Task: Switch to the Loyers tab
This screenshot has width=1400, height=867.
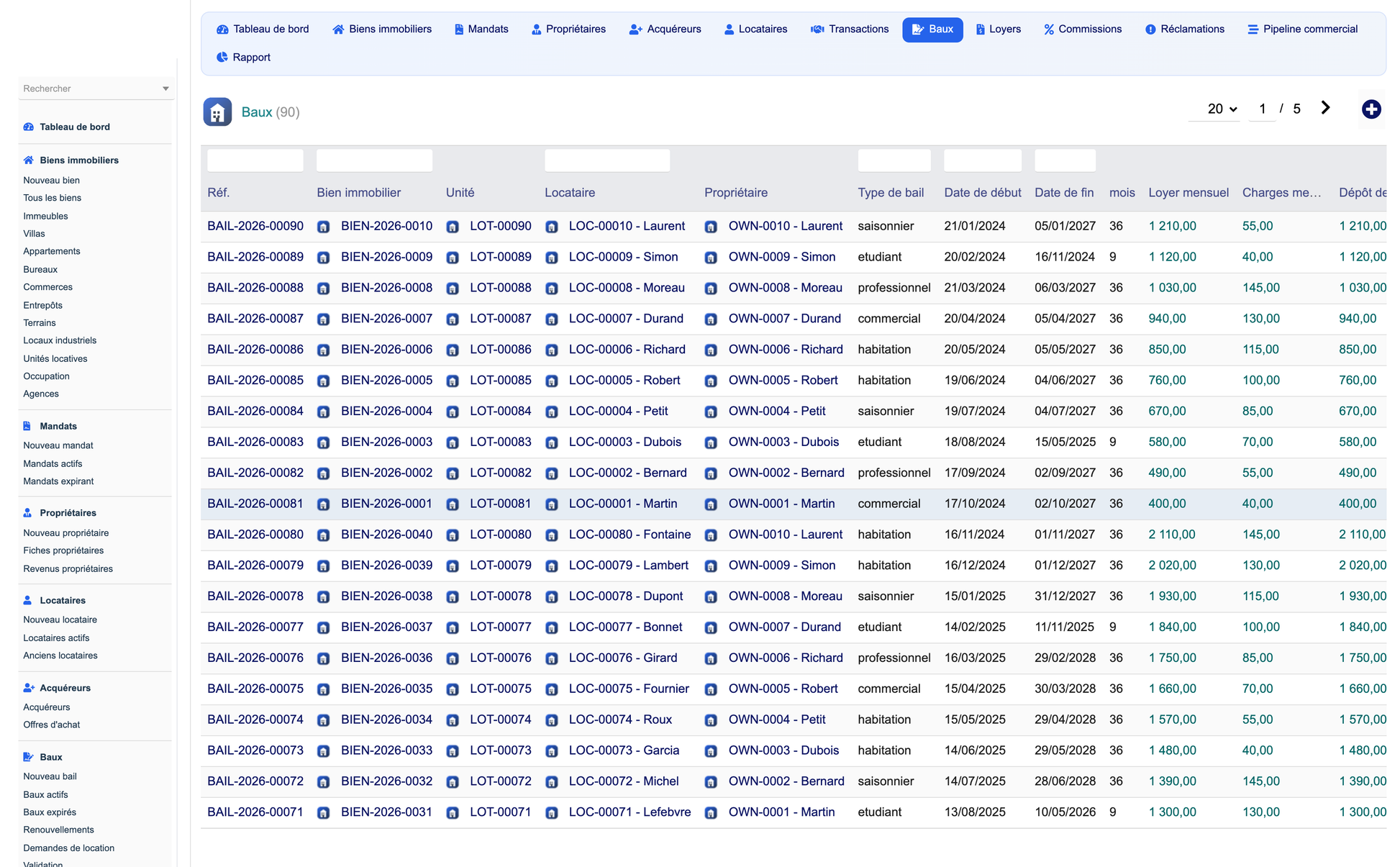Action: click(x=999, y=29)
